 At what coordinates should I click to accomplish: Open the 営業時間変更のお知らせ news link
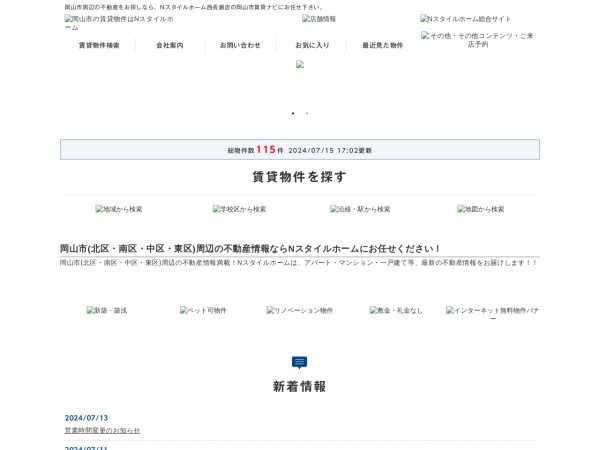tap(102, 430)
